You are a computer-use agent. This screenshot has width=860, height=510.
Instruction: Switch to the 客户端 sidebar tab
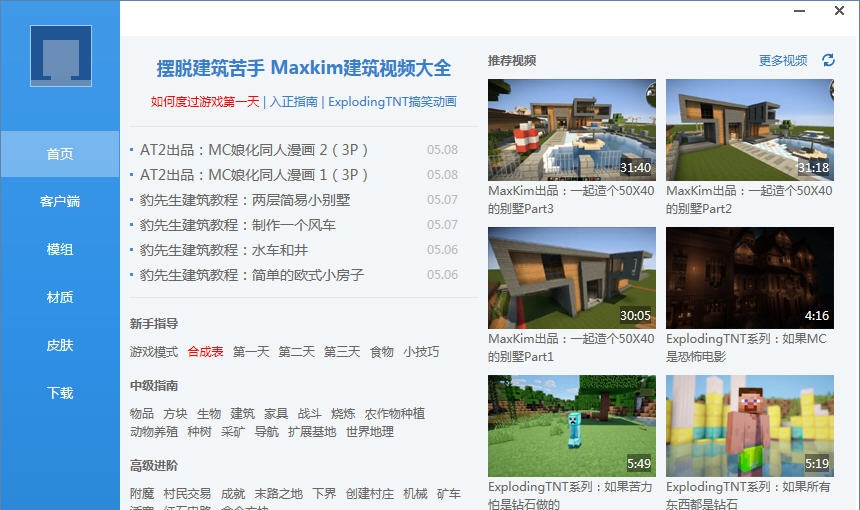[x=60, y=202]
